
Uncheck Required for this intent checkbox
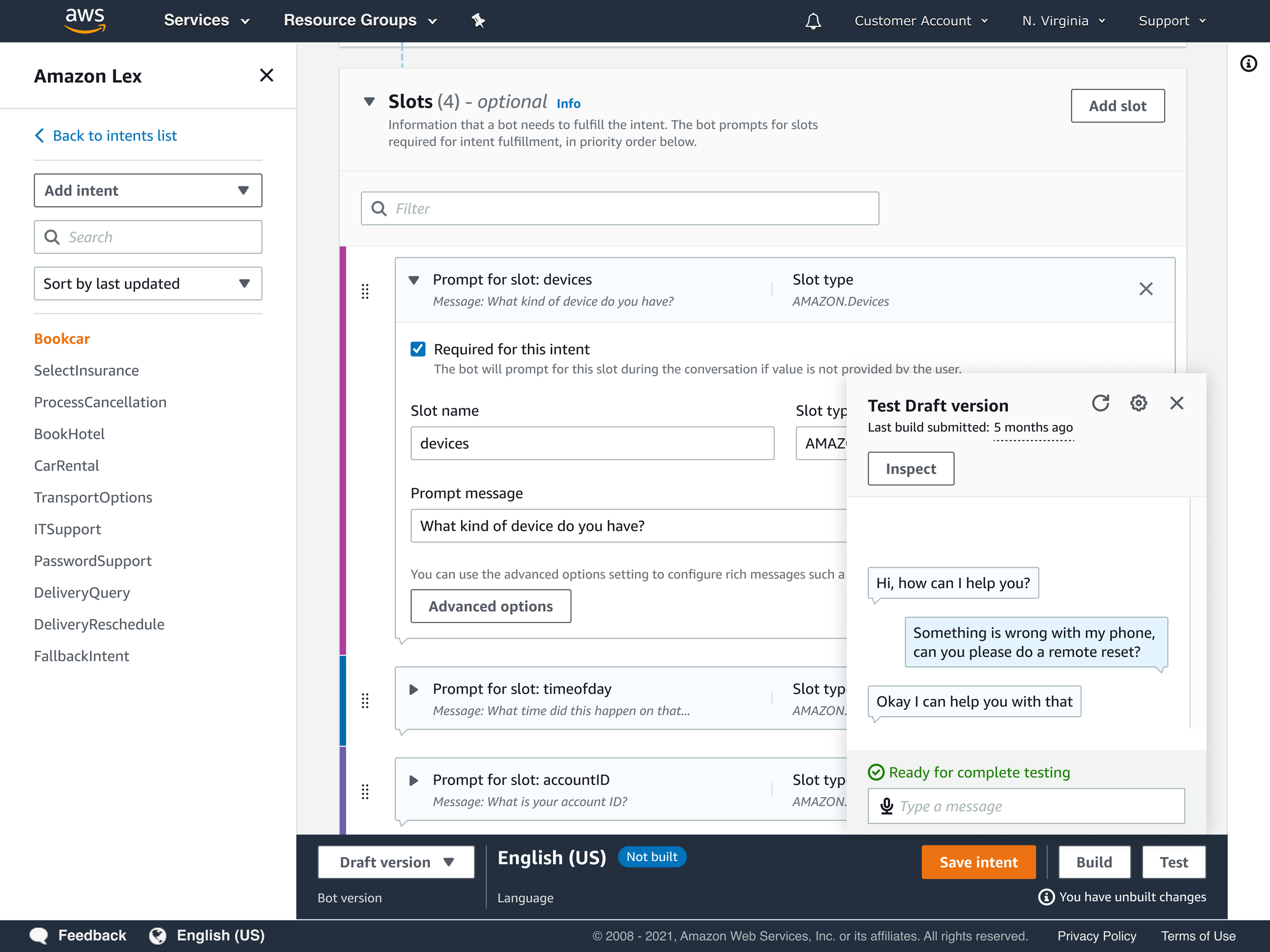pos(418,349)
